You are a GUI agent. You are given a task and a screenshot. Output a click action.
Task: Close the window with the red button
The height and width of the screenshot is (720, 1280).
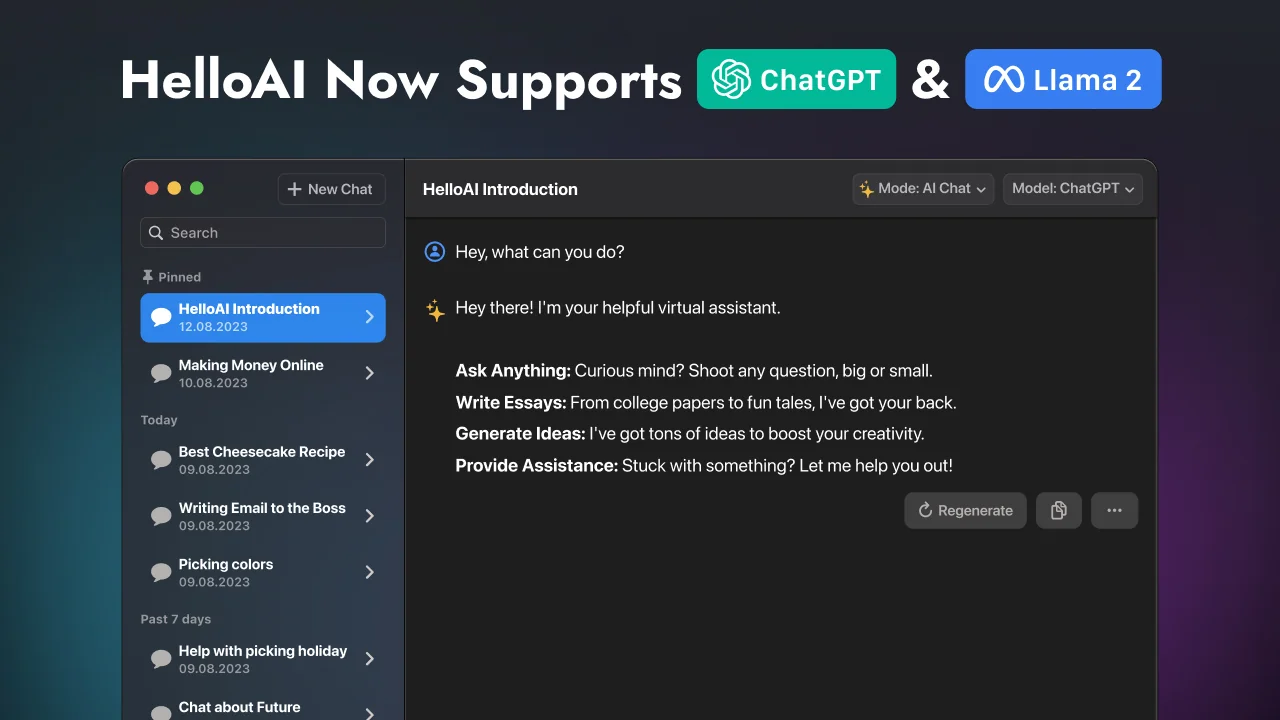pyautogui.click(x=152, y=188)
